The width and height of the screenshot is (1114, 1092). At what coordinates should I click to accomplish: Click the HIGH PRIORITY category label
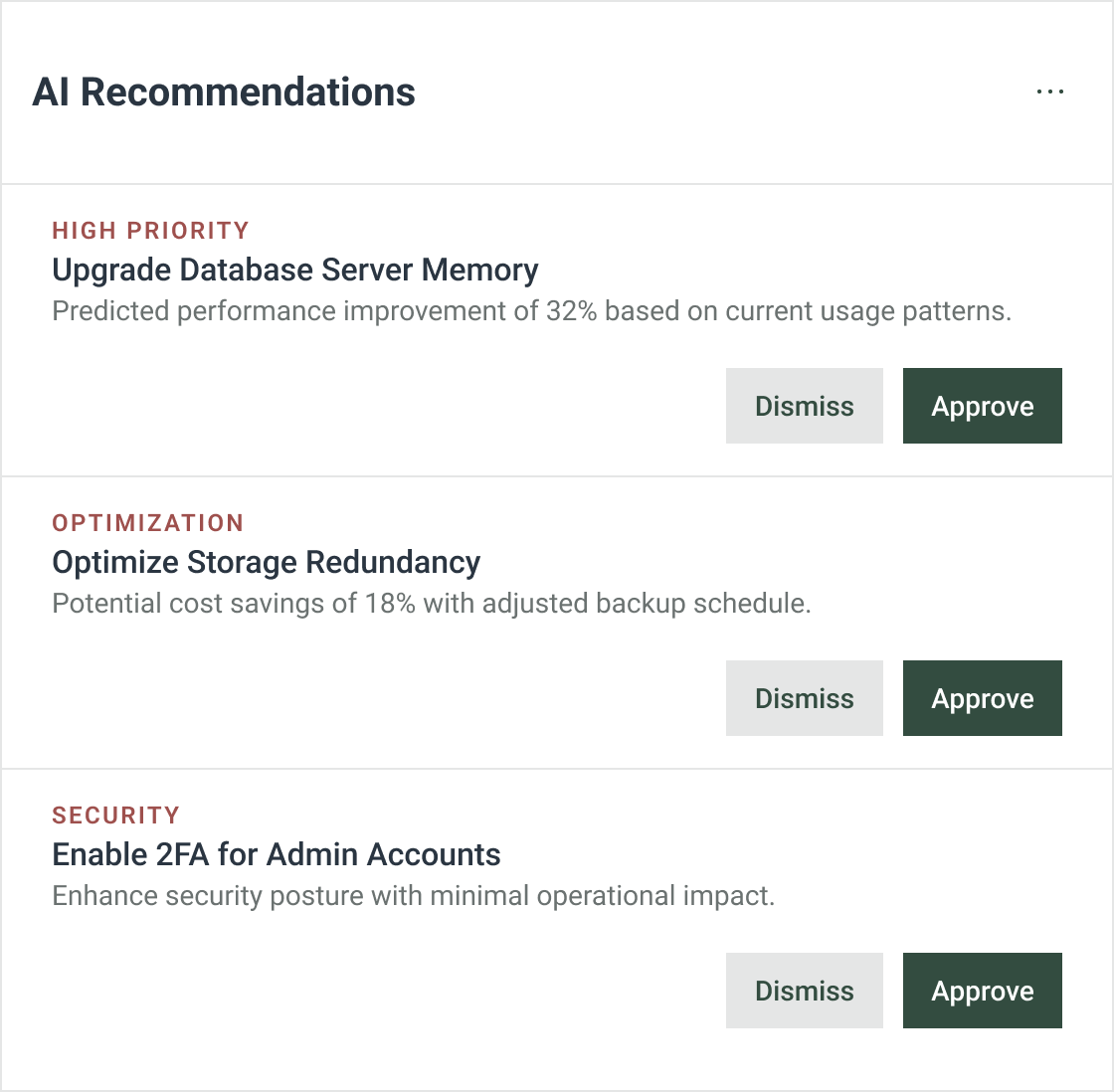tap(150, 231)
